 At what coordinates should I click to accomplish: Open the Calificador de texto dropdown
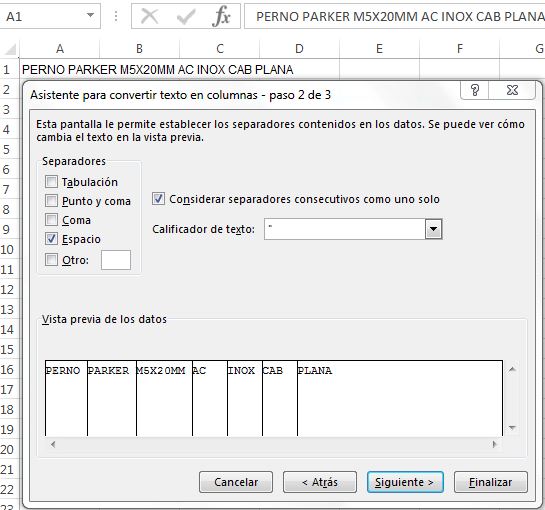[x=433, y=229]
